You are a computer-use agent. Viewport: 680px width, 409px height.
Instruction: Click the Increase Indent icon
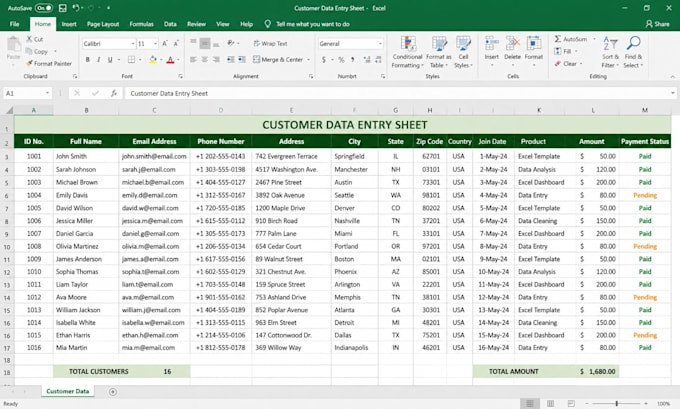[x=242, y=59]
